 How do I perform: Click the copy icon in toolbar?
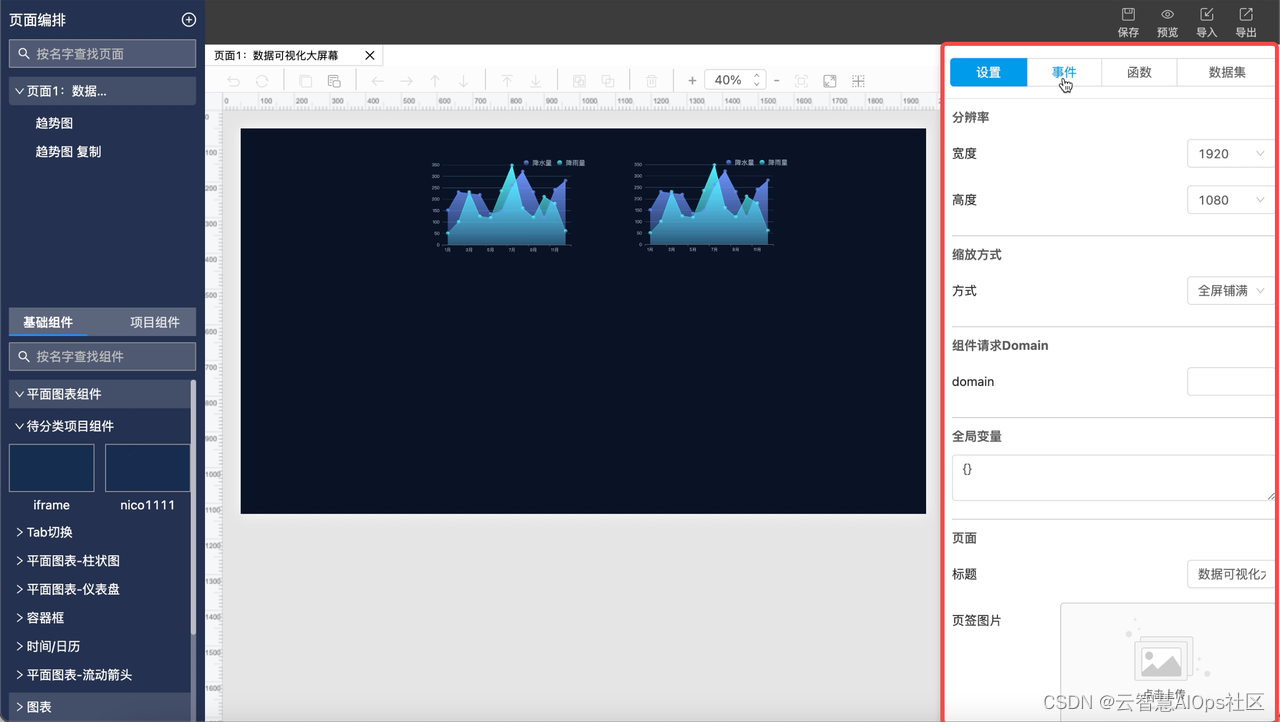306,81
